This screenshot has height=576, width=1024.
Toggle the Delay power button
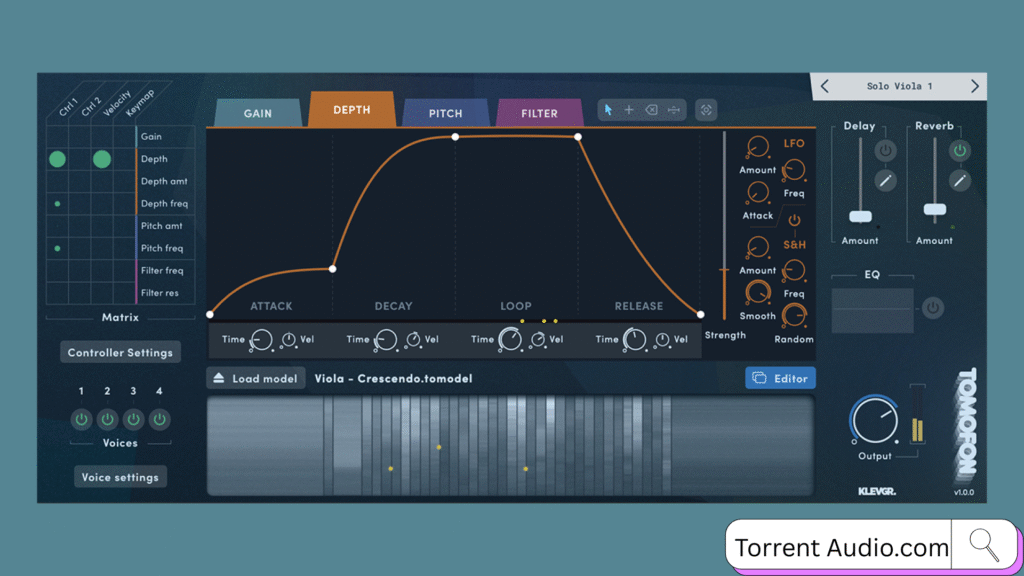point(885,151)
